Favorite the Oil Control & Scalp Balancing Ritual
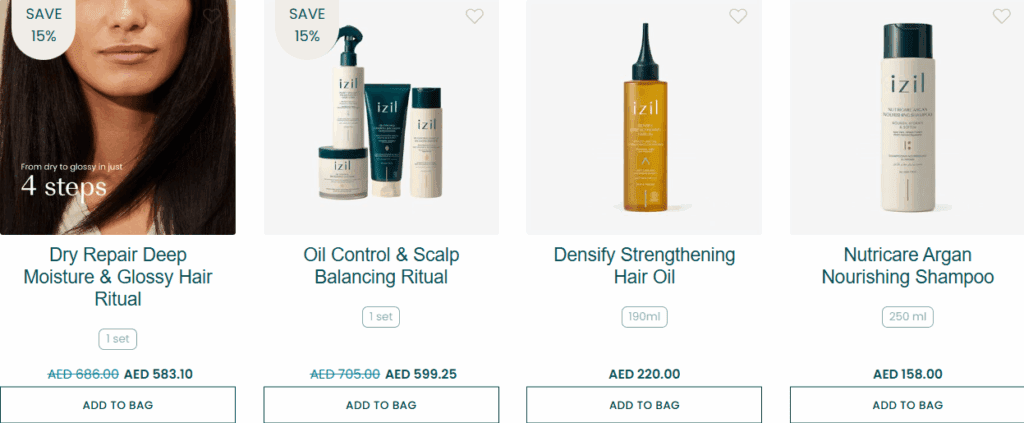Viewport: 1024px width, 423px height. [x=475, y=16]
